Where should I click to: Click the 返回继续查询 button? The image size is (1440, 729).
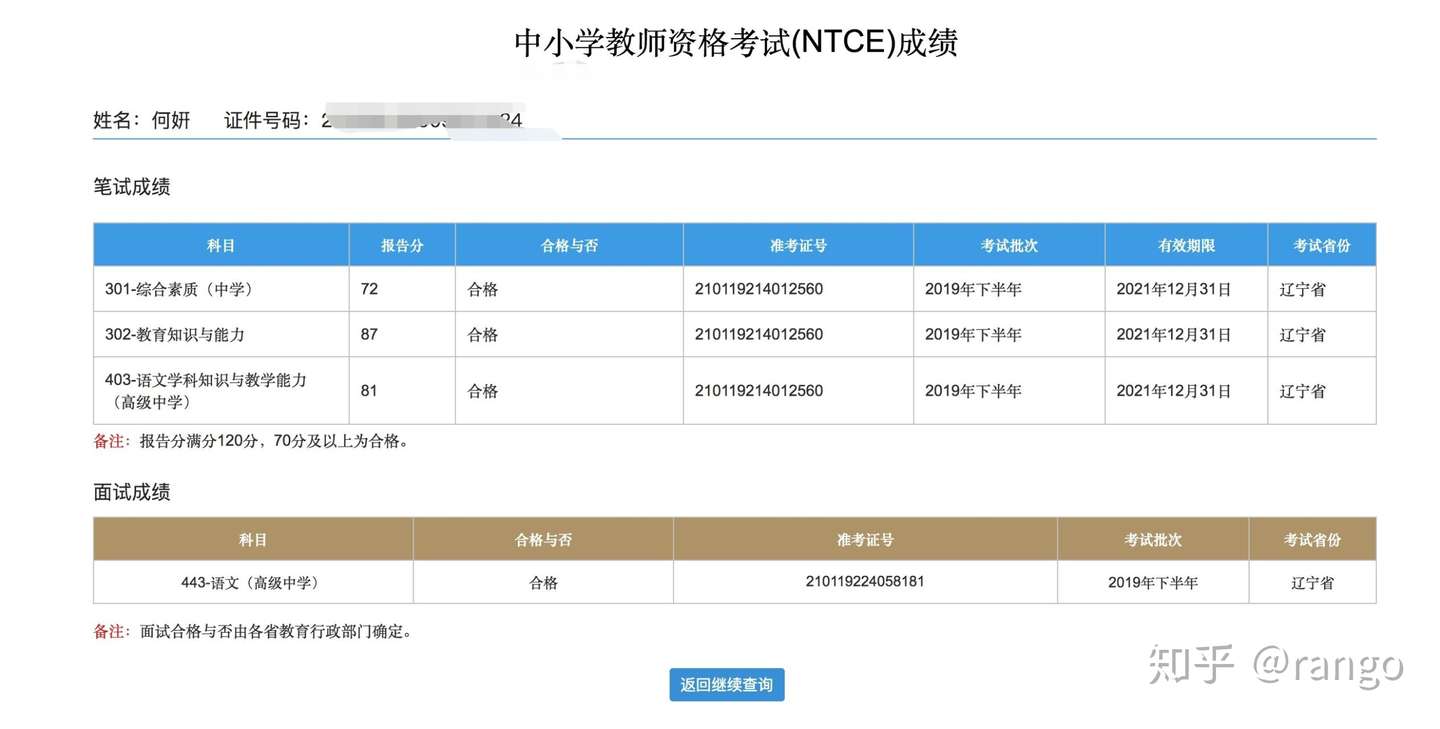click(x=727, y=685)
